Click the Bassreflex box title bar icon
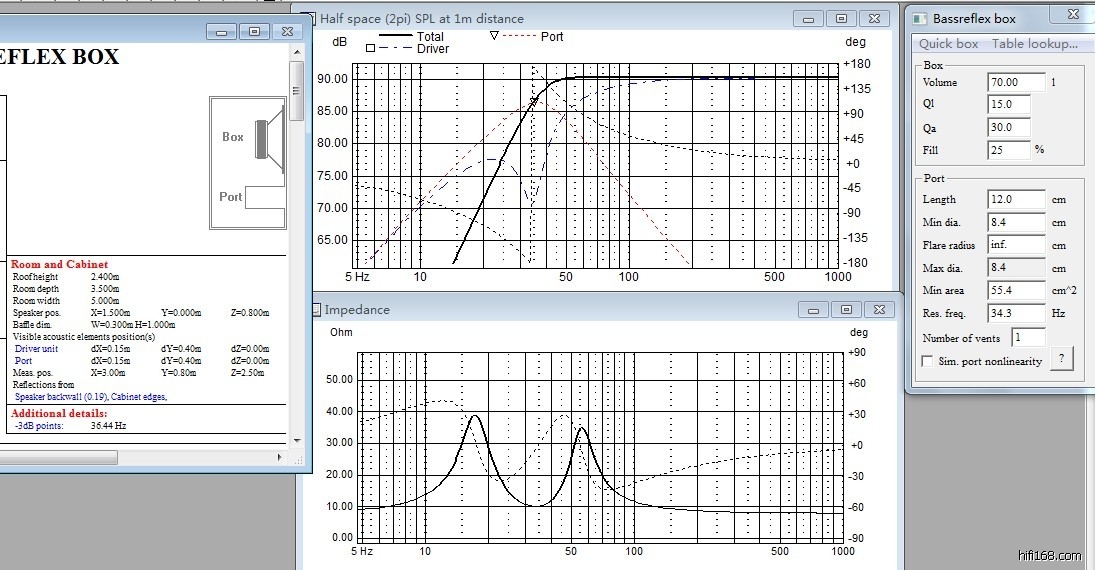This screenshot has width=1095, height=570. pyautogui.click(x=920, y=18)
